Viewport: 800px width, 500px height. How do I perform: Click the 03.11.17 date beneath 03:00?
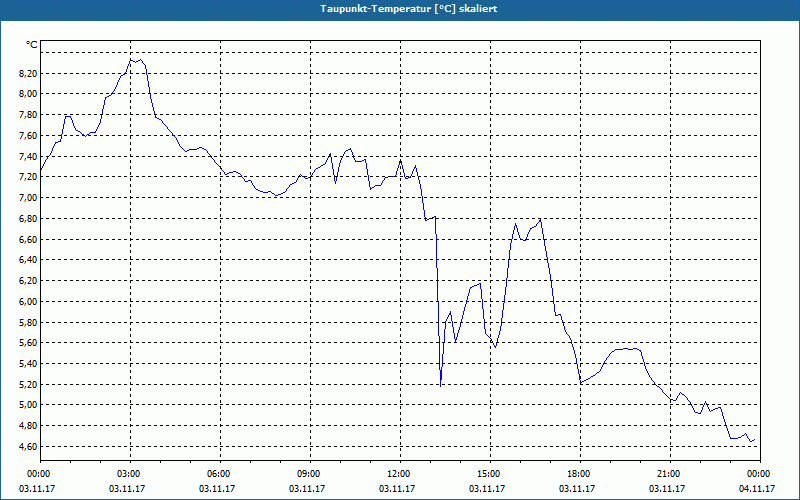(x=127, y=489)
